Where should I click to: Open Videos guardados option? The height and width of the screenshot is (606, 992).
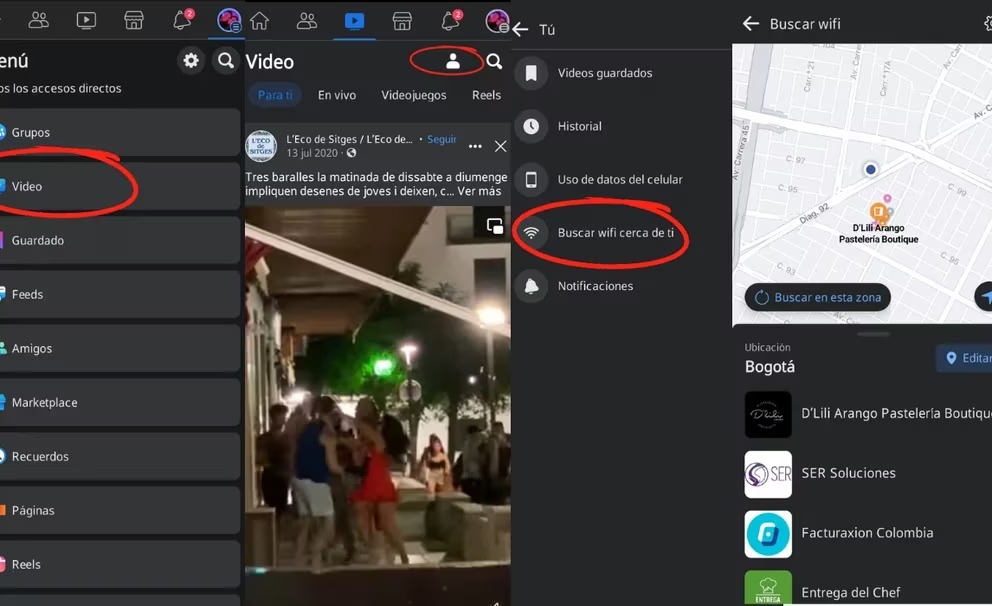pyautogui.click(x=605, y=73)
